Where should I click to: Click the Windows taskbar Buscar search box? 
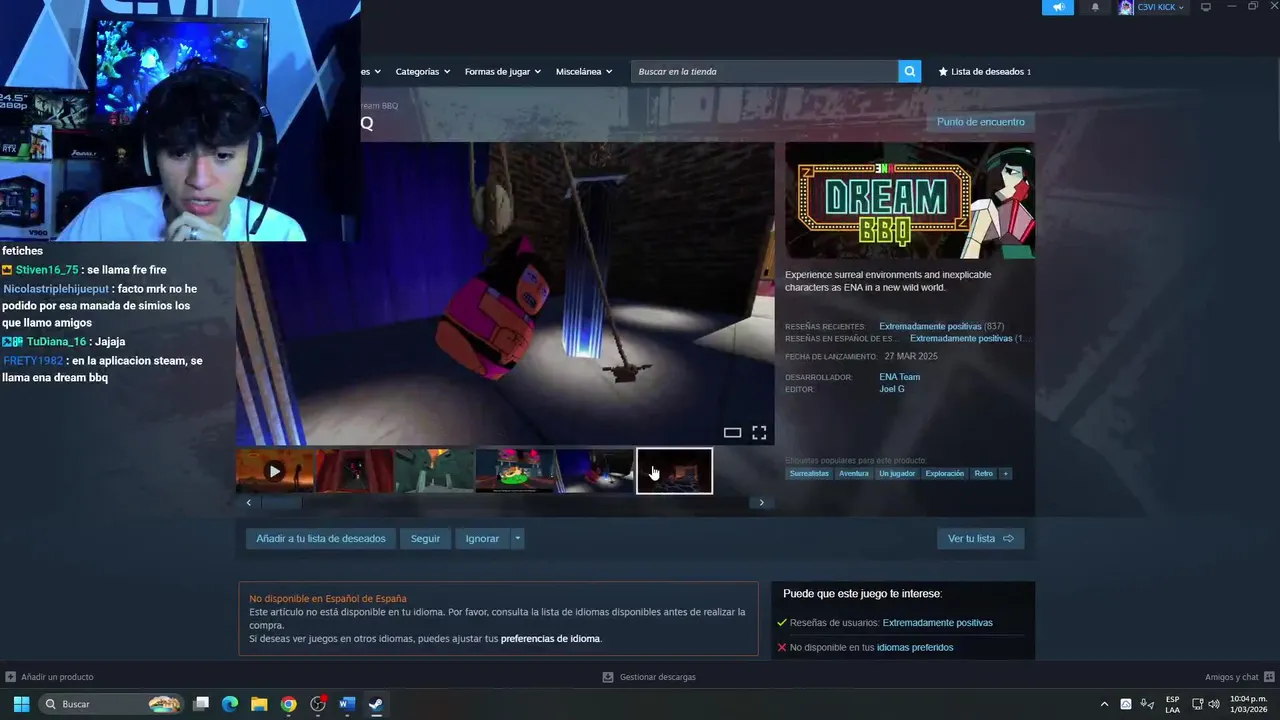pyautogui.click(x=111, y=704)
